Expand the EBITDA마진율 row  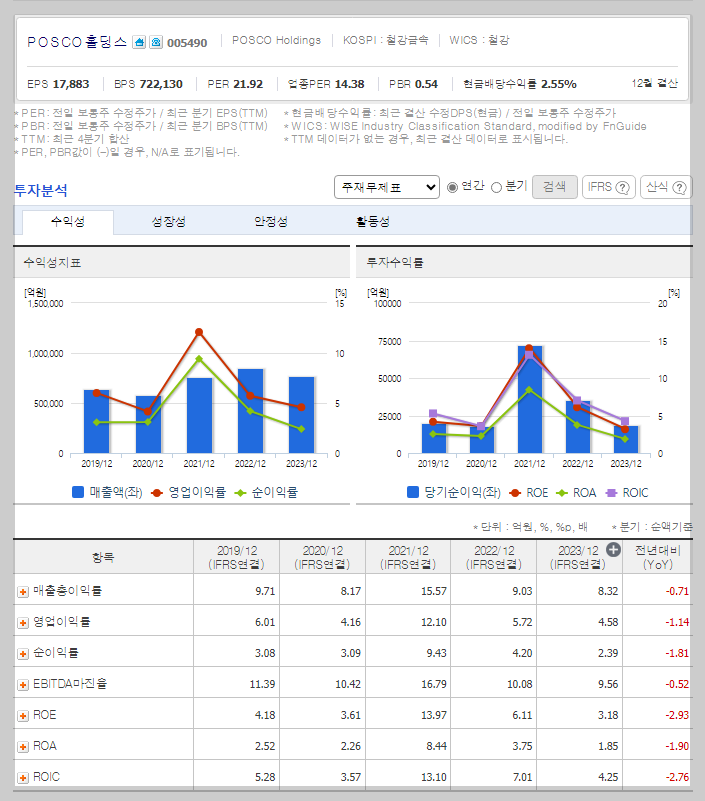click(22, 685)
